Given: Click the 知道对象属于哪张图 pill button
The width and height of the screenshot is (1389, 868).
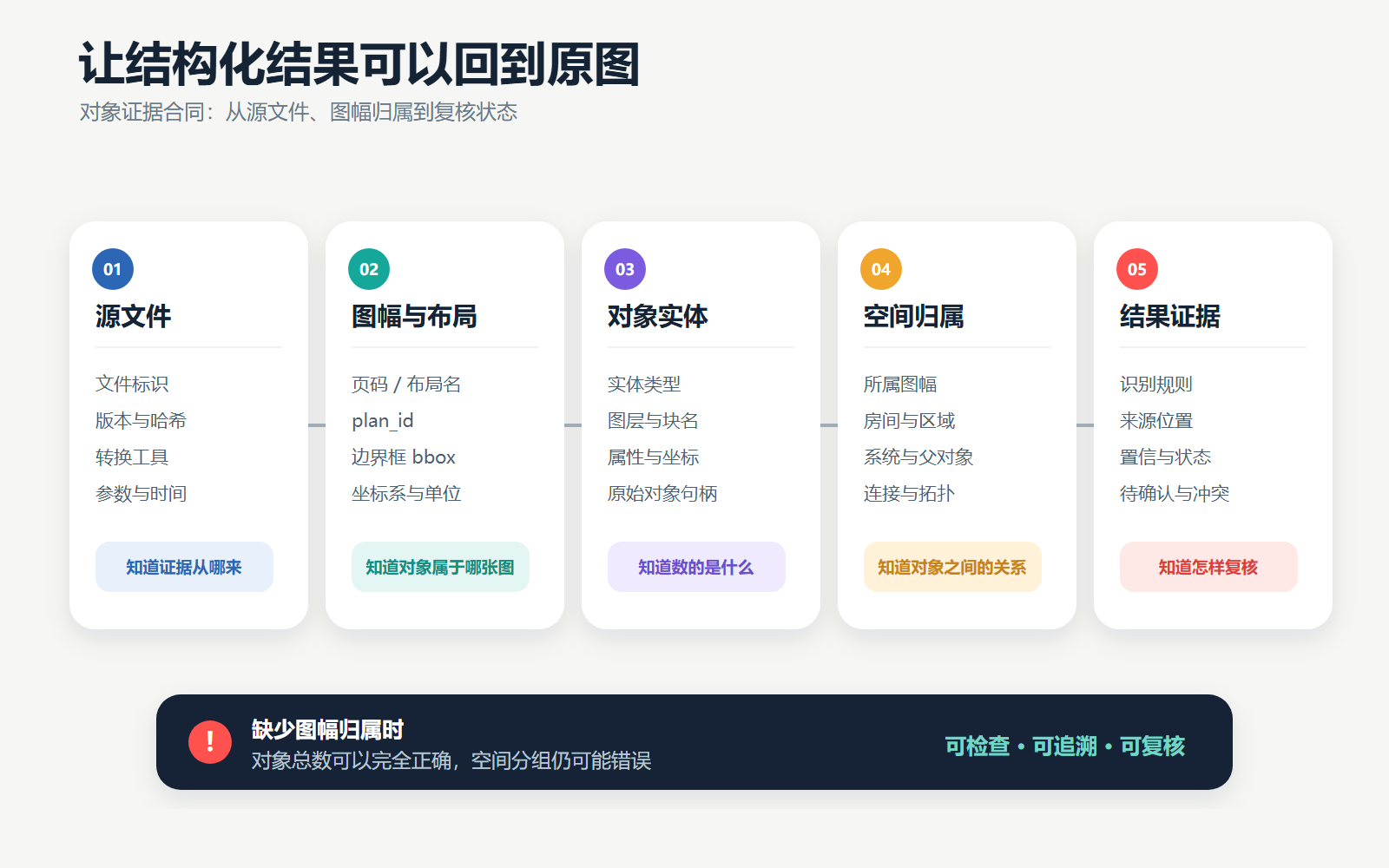Looking at the screenshot, I should (440, 567).
